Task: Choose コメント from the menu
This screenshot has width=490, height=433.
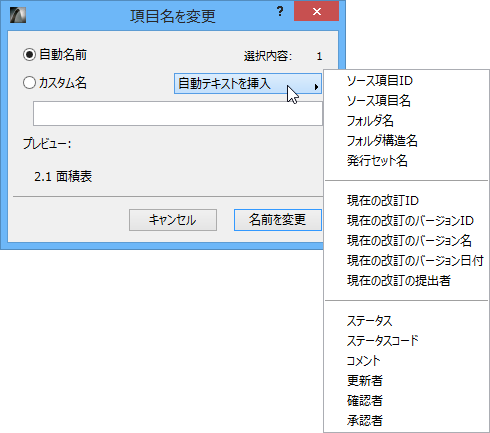Action: coord(406,361)
